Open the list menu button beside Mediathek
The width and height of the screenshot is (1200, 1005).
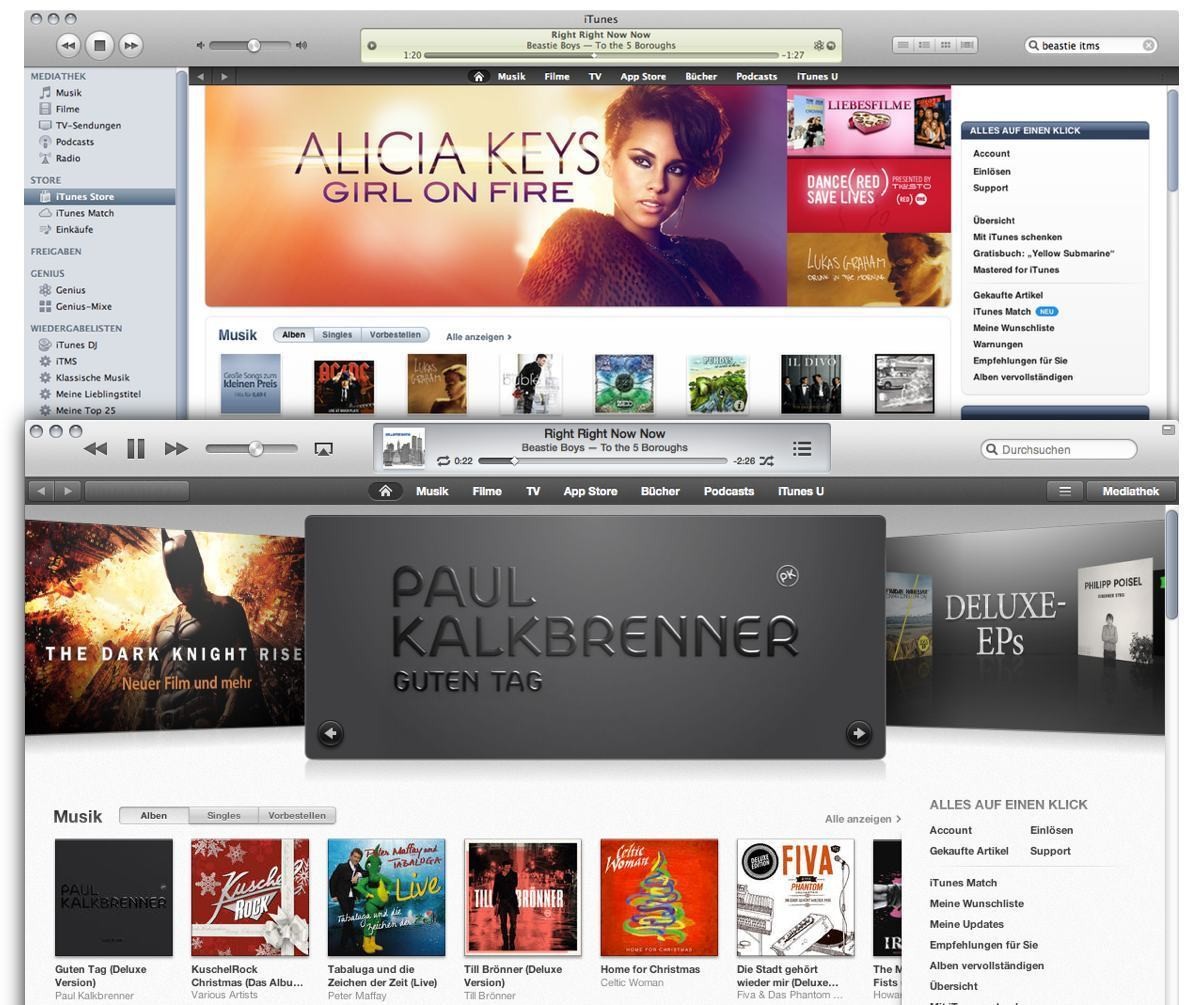1065,491
